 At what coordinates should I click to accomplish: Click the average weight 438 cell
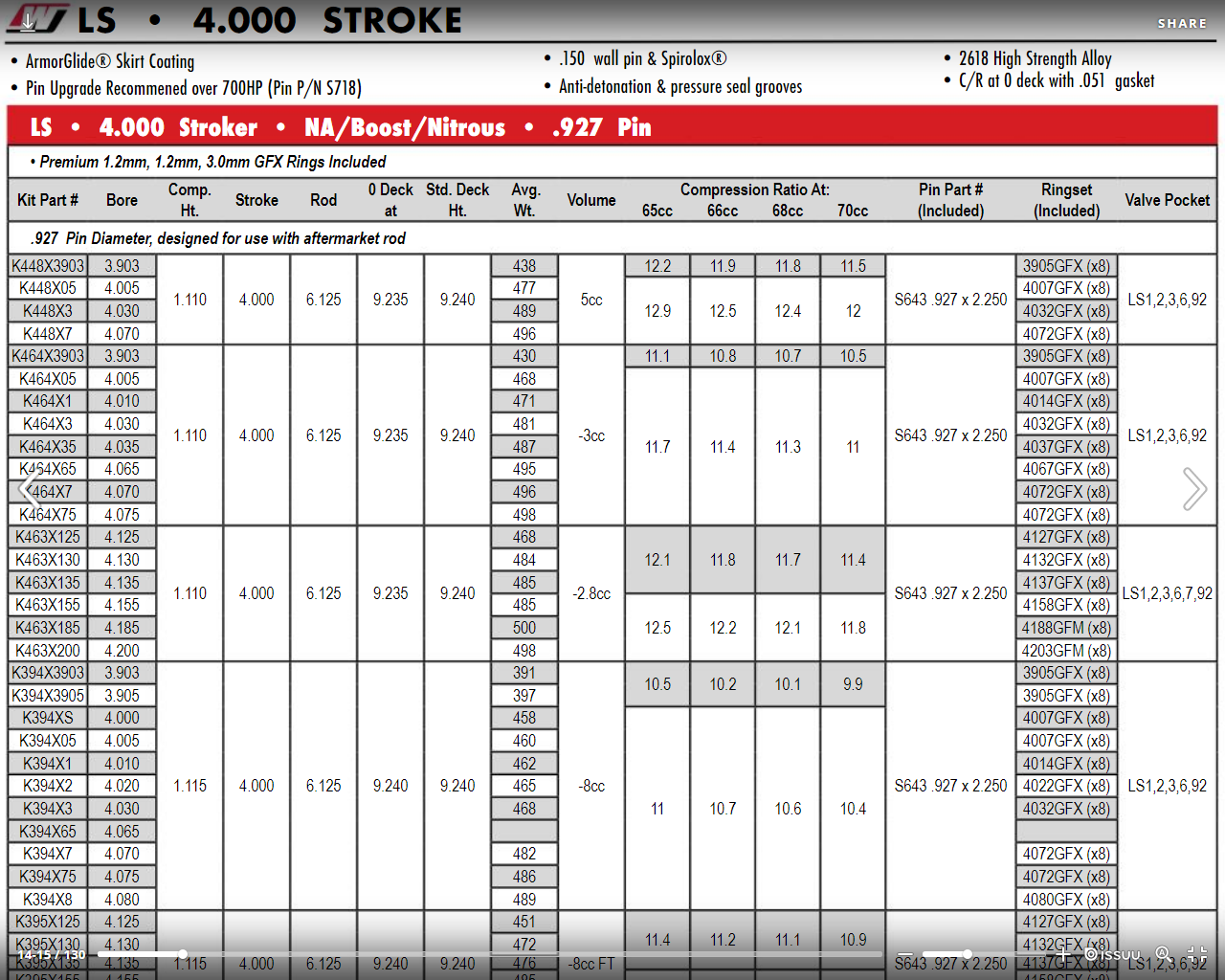[524, 266]
